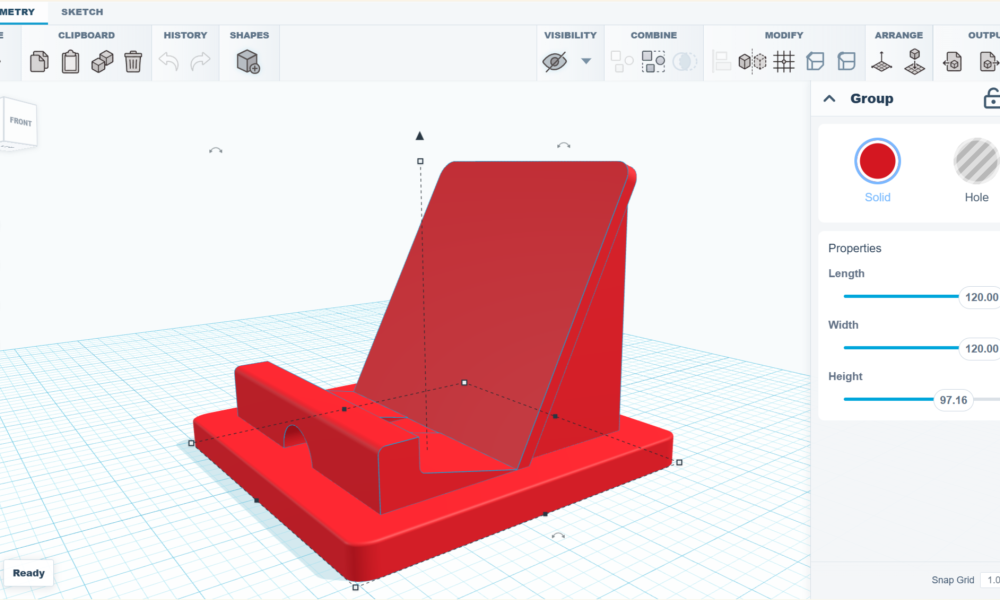The width and height of the screenshot is (1000, 600).
Task: Click the rotation arrow below the base's right edge
Action: click(558, 536)
